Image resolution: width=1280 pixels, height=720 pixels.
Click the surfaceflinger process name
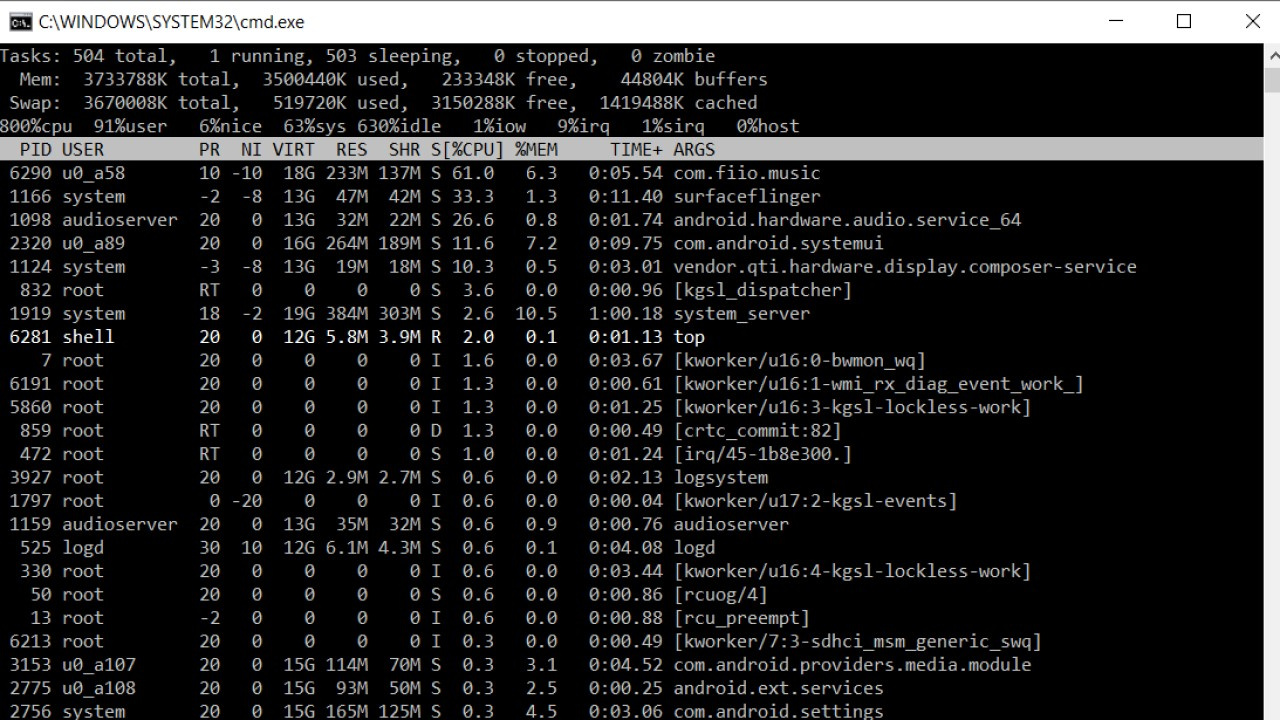(x=746, y=197)
